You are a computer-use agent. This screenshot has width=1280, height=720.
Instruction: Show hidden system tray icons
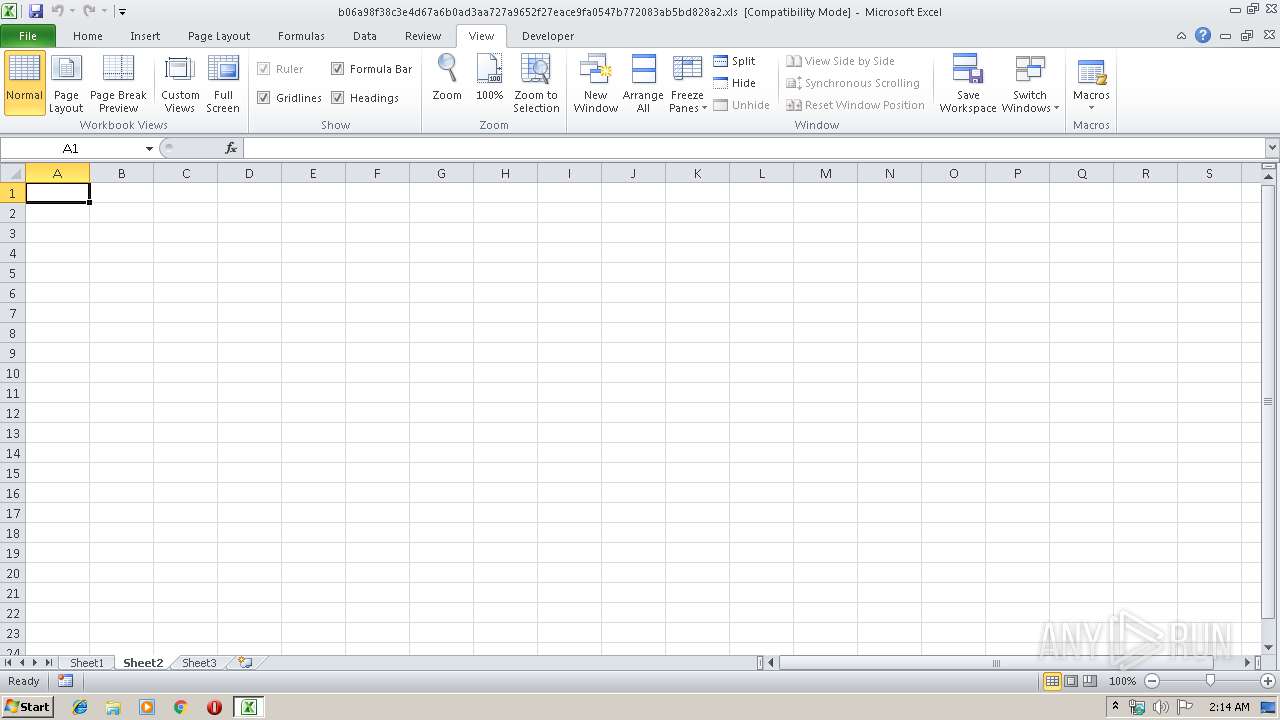click(1116, 707)
